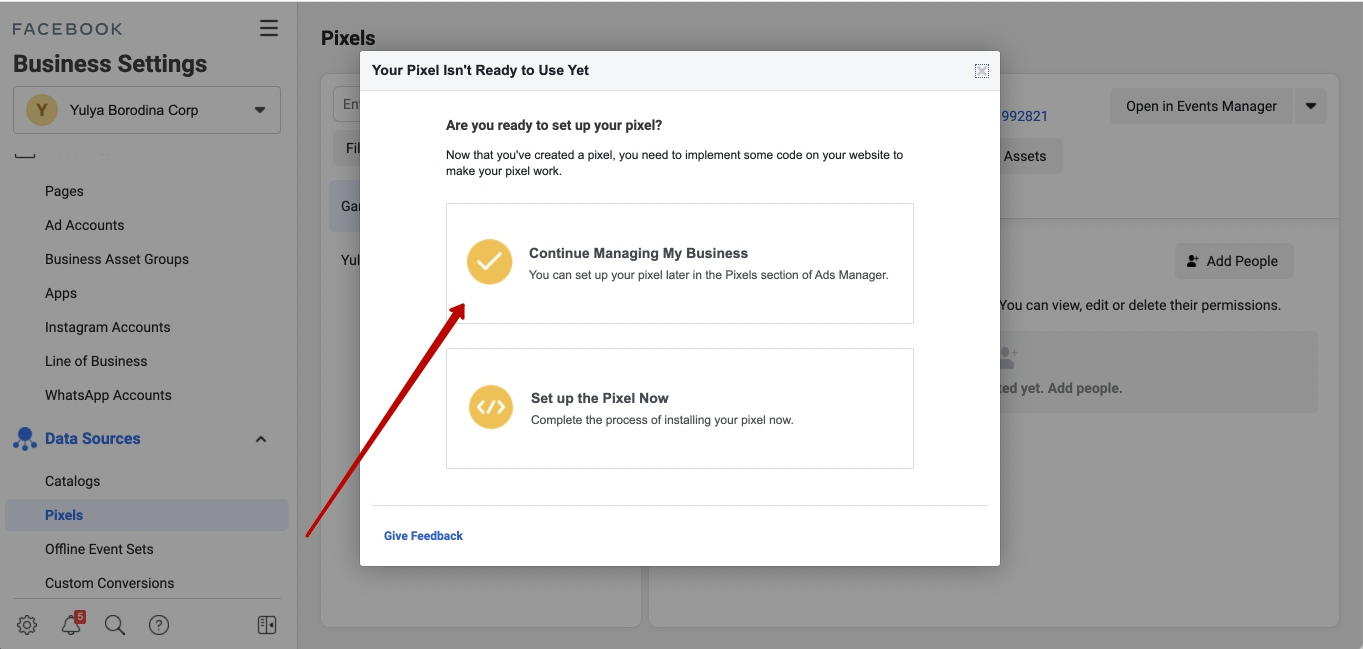
Task: Open Ad Accounts in sidebar
Action: pos(85,225)
